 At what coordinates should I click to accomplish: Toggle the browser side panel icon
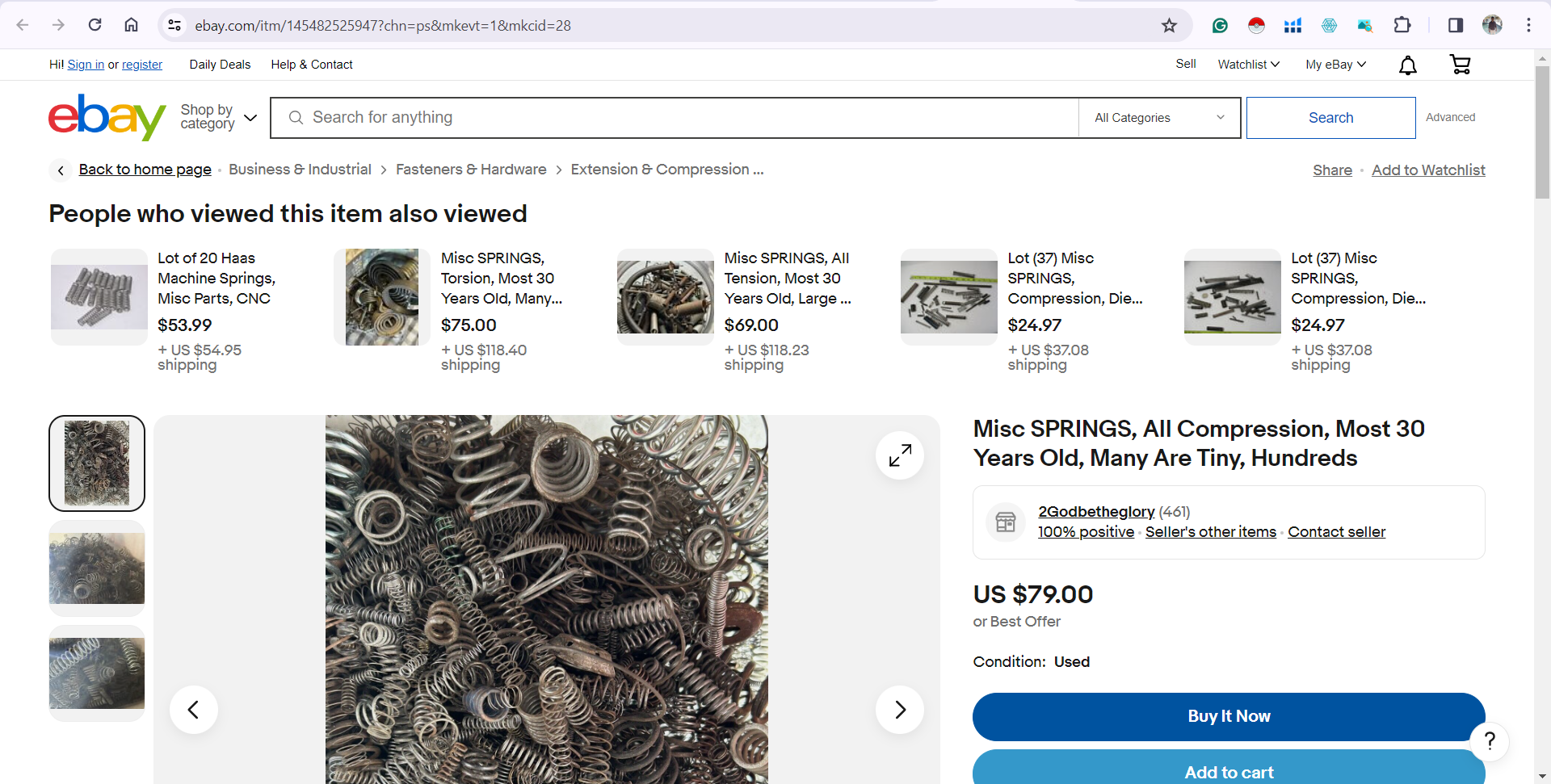(x=1456, y=26)
